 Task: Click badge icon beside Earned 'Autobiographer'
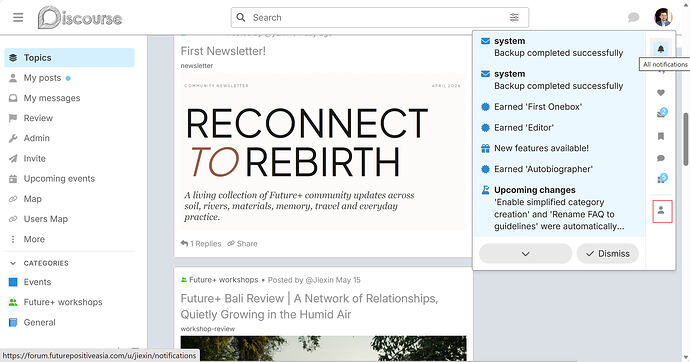[485, 169]
